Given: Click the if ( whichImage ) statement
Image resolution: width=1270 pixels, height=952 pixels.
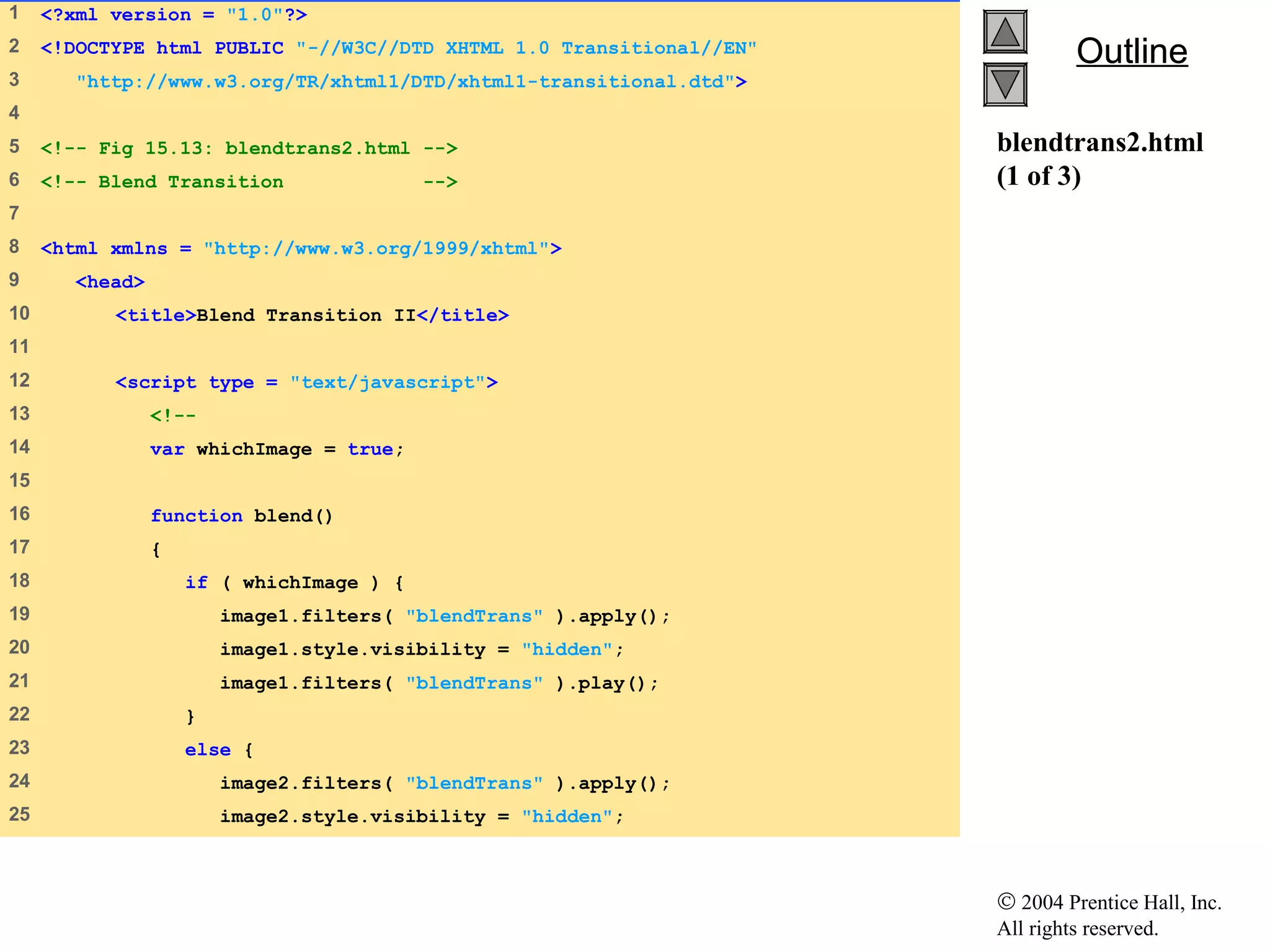Looking at the screenshot, I should click(x=294, y=583).
